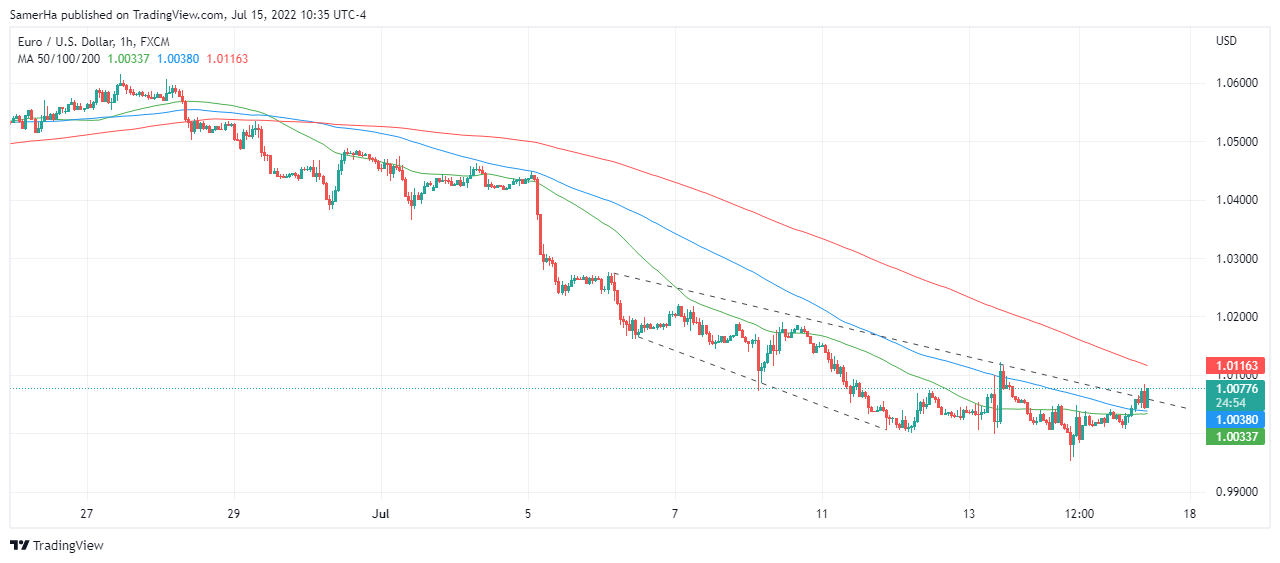The width and height of the screenshot is (1280, 563).
Task: Click the TradingView logo icon
Action: [19, 545]
